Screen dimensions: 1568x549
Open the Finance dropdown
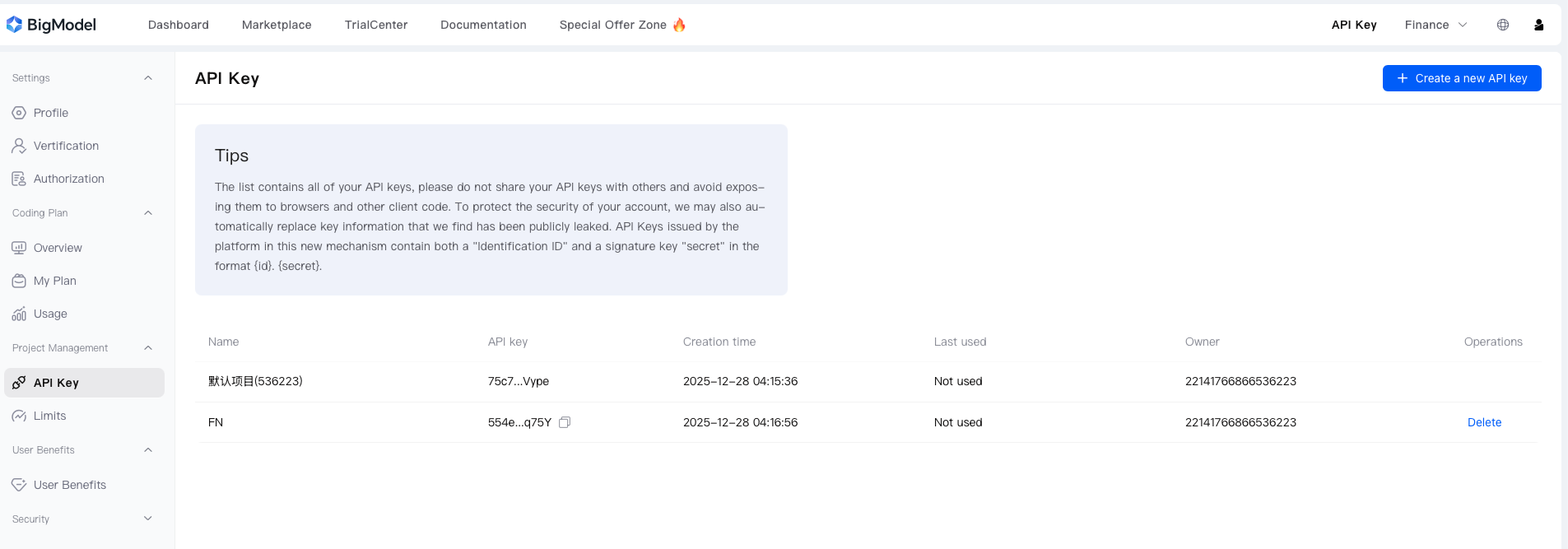pos(1435,25)
